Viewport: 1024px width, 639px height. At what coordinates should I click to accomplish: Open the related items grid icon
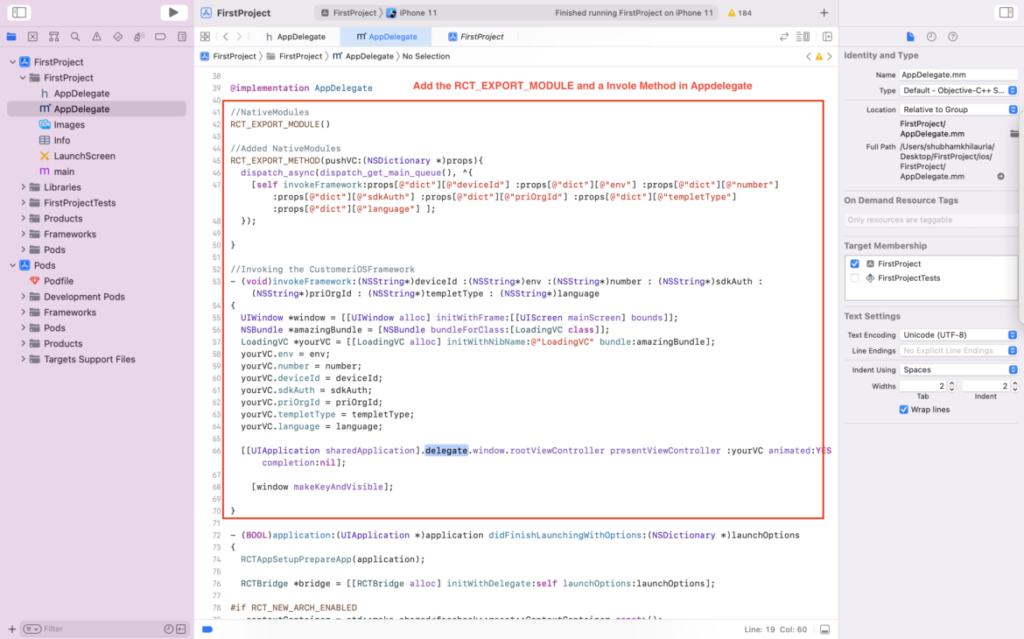point(205,37)
